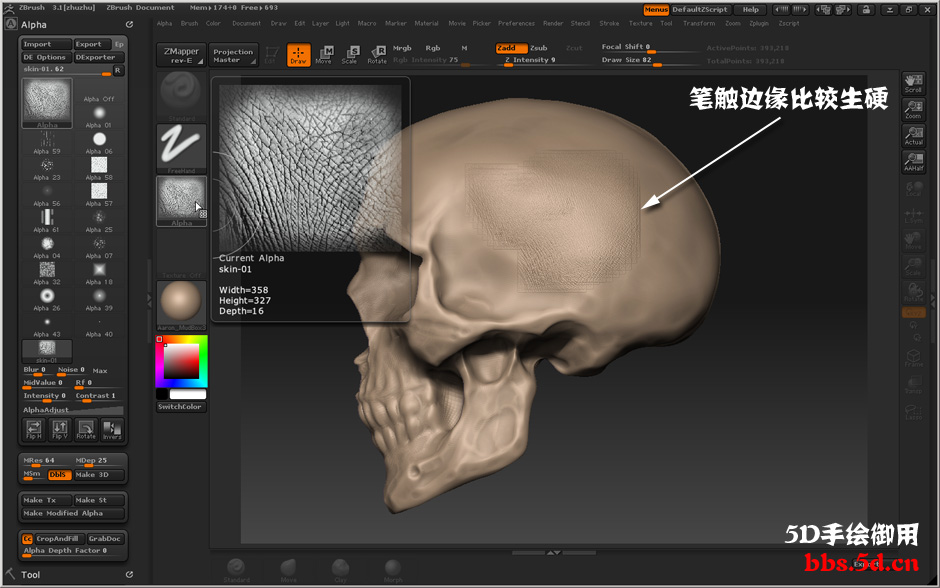
Task: Open the Stroke menu
Action: click(x=609, y=23)
